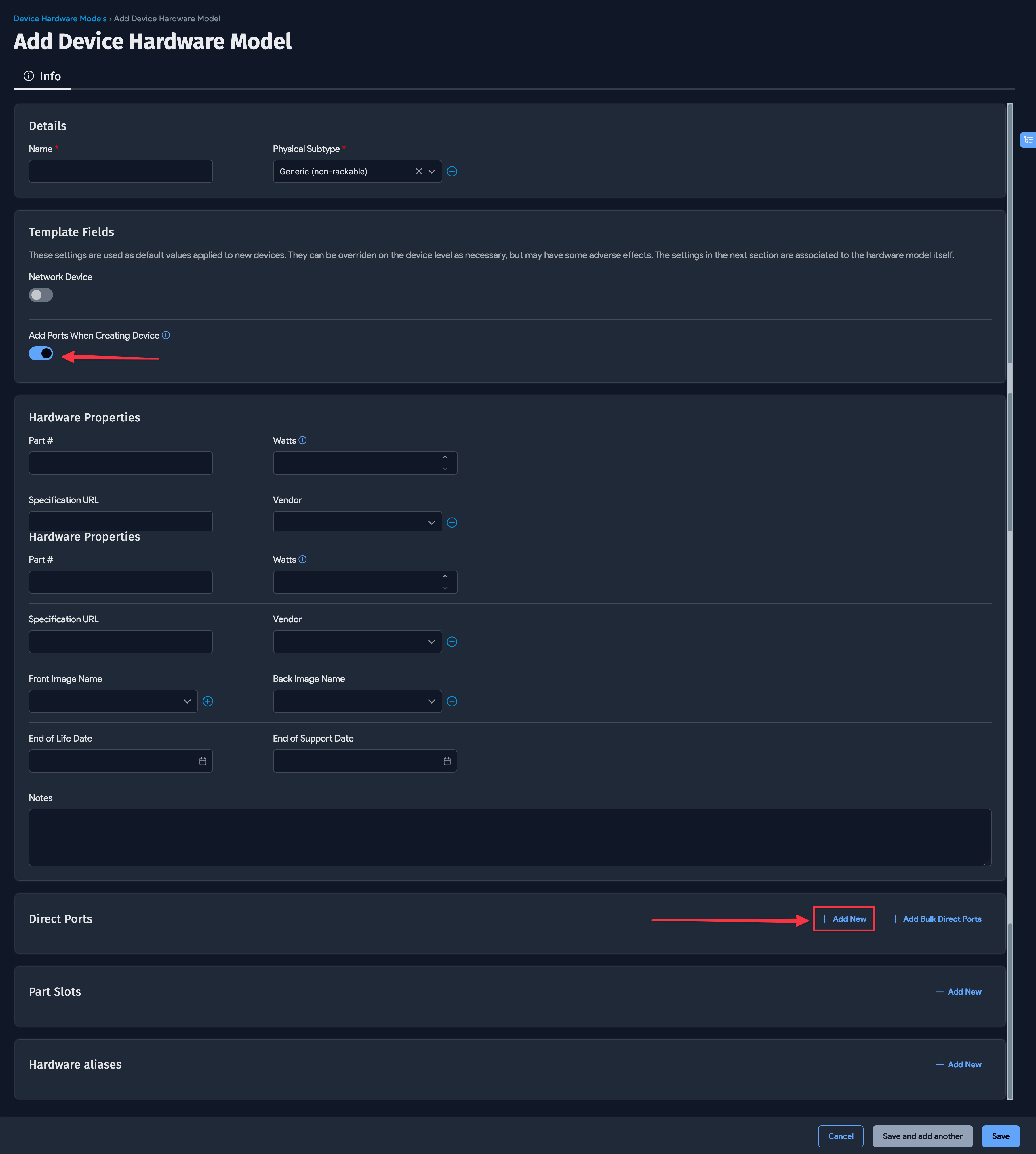Open the Watts info tooltip icon
Image resolution: width=1036 pixels, height=1154 pixels.
(x=302, y=440)
